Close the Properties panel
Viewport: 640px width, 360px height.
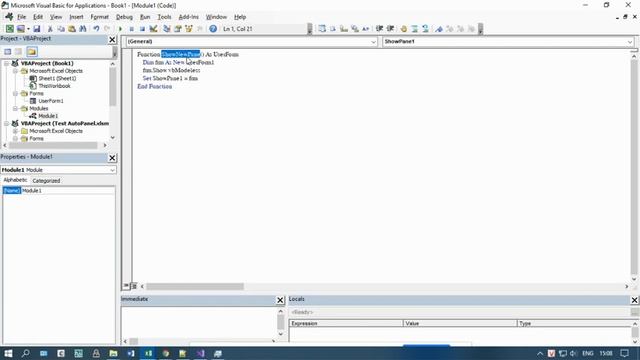112,158
